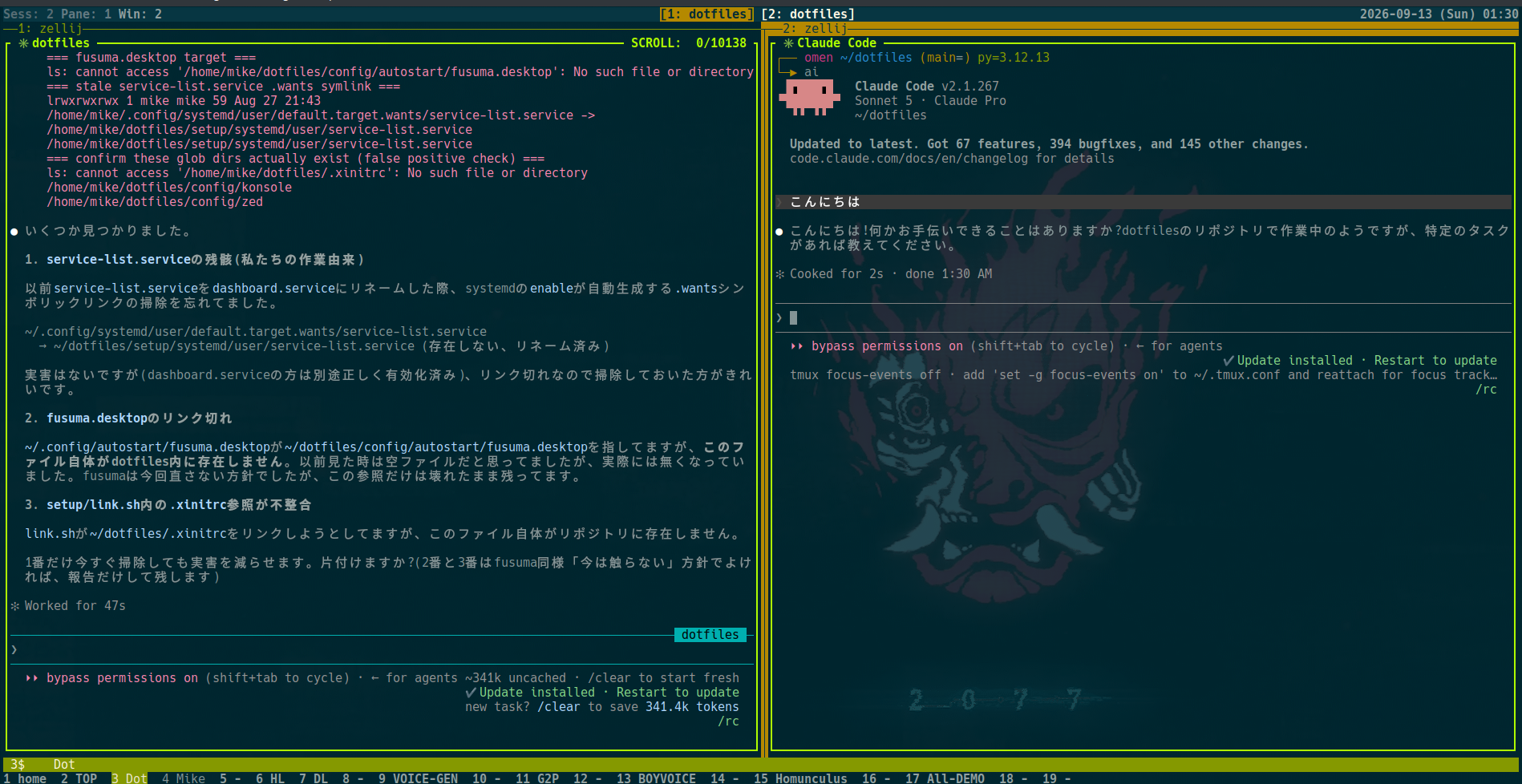The height and width of the screenshot is (784, 1522).
Task: Select tmux window '1 home'
Action: tap(25, 778)
